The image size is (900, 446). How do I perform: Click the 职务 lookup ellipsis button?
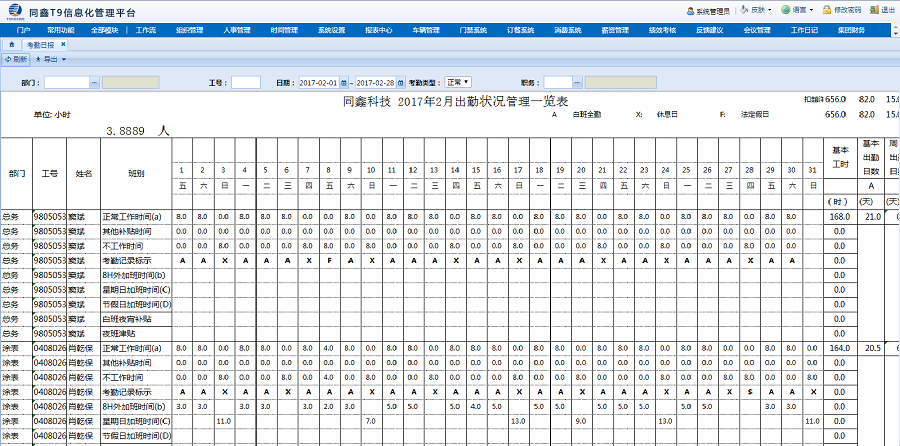[x=577, y=82]
